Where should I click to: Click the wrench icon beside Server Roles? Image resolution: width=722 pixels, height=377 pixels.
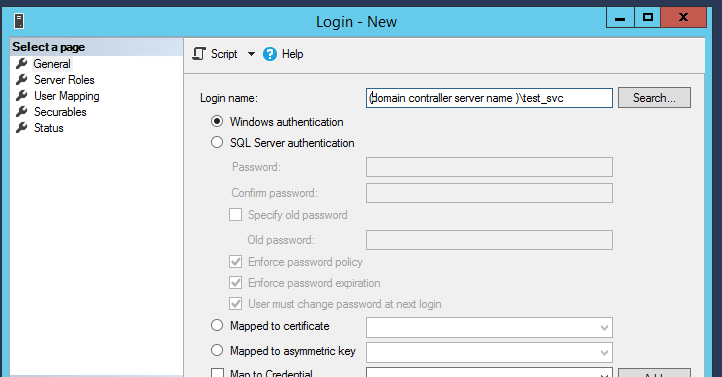(x=22, y=80)
